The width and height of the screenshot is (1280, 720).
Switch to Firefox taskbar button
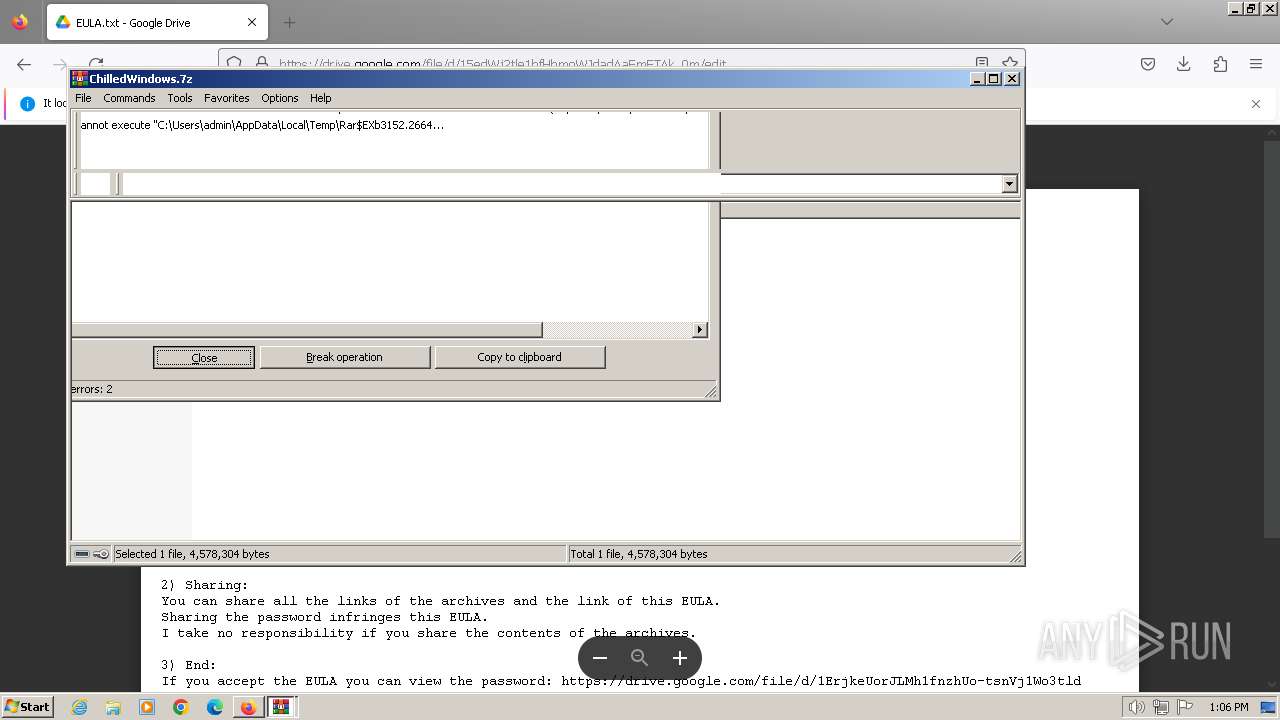point(248,707)
